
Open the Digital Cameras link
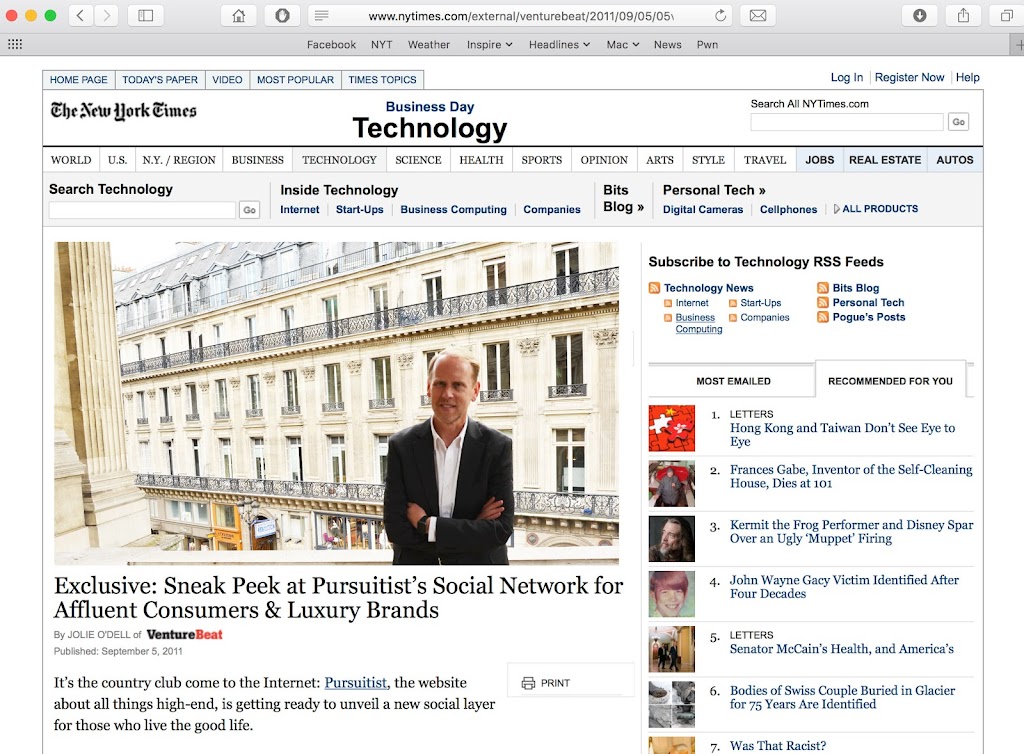pos(703,210)
